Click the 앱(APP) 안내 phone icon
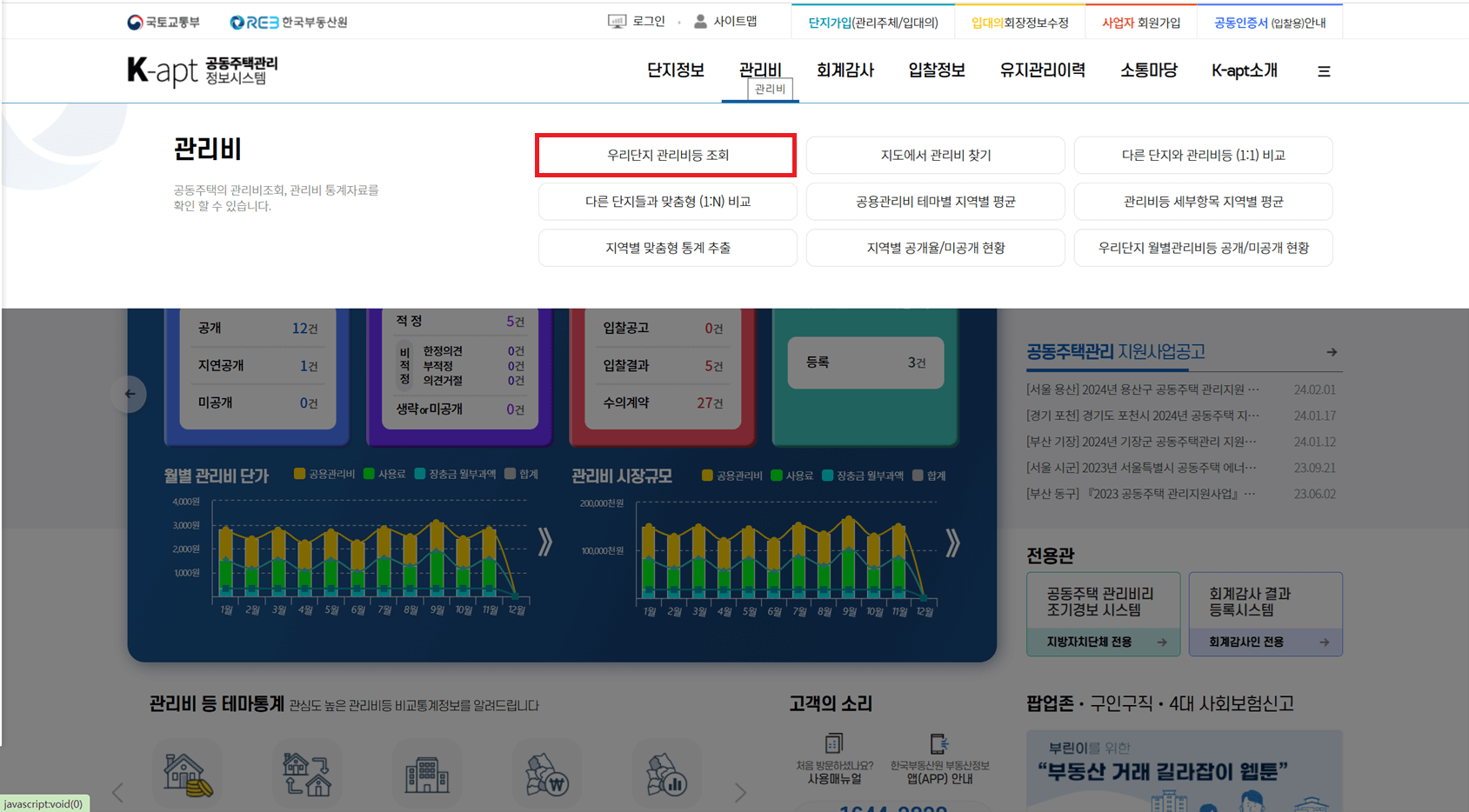1469x812 pixels. pyautogui.click(x=938, y=744)
